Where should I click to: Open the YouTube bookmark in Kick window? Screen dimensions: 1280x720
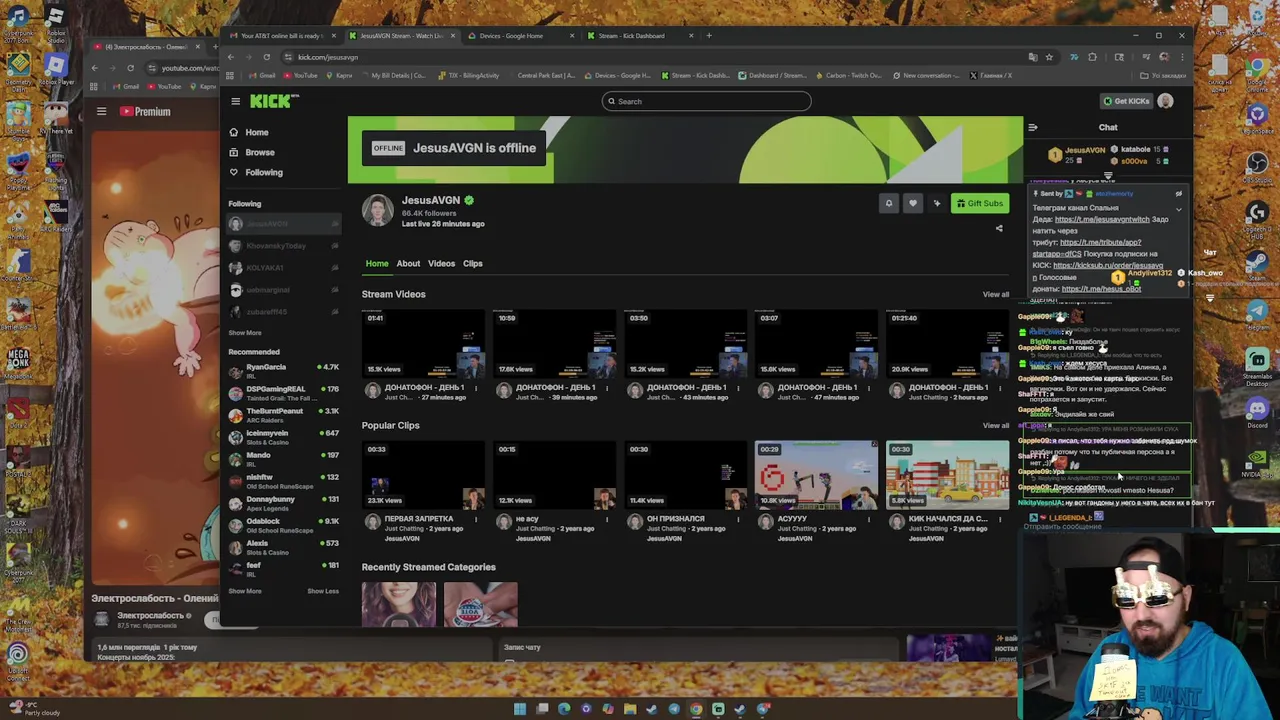click(301, 75)
